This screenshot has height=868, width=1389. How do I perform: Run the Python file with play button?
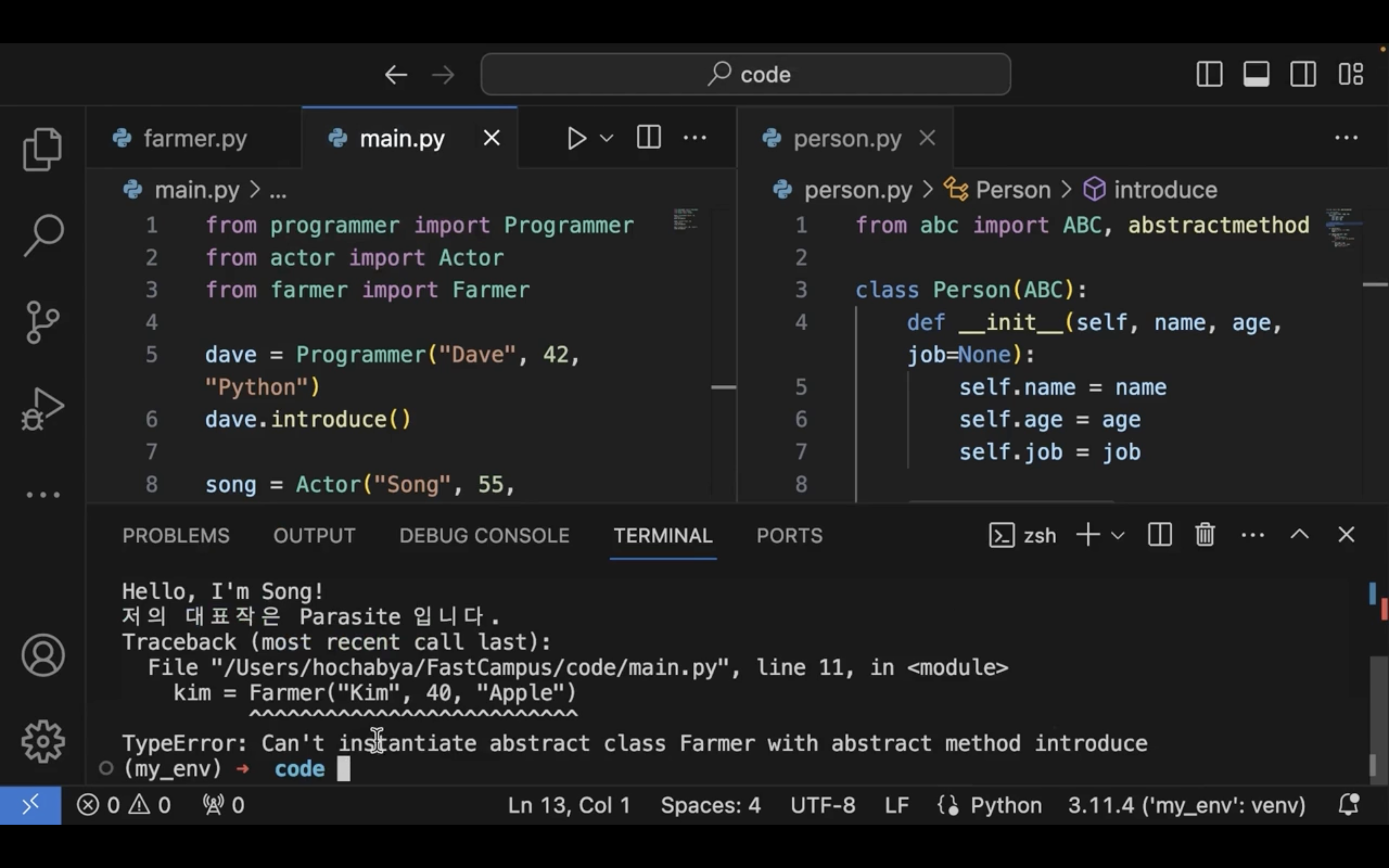tap(576, 138)
